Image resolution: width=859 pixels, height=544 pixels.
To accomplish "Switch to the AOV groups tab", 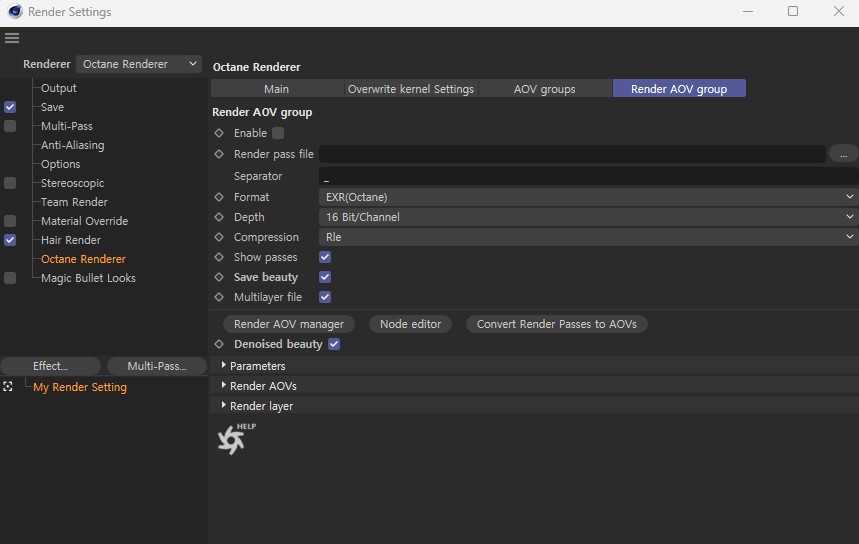I will (544, 89).
